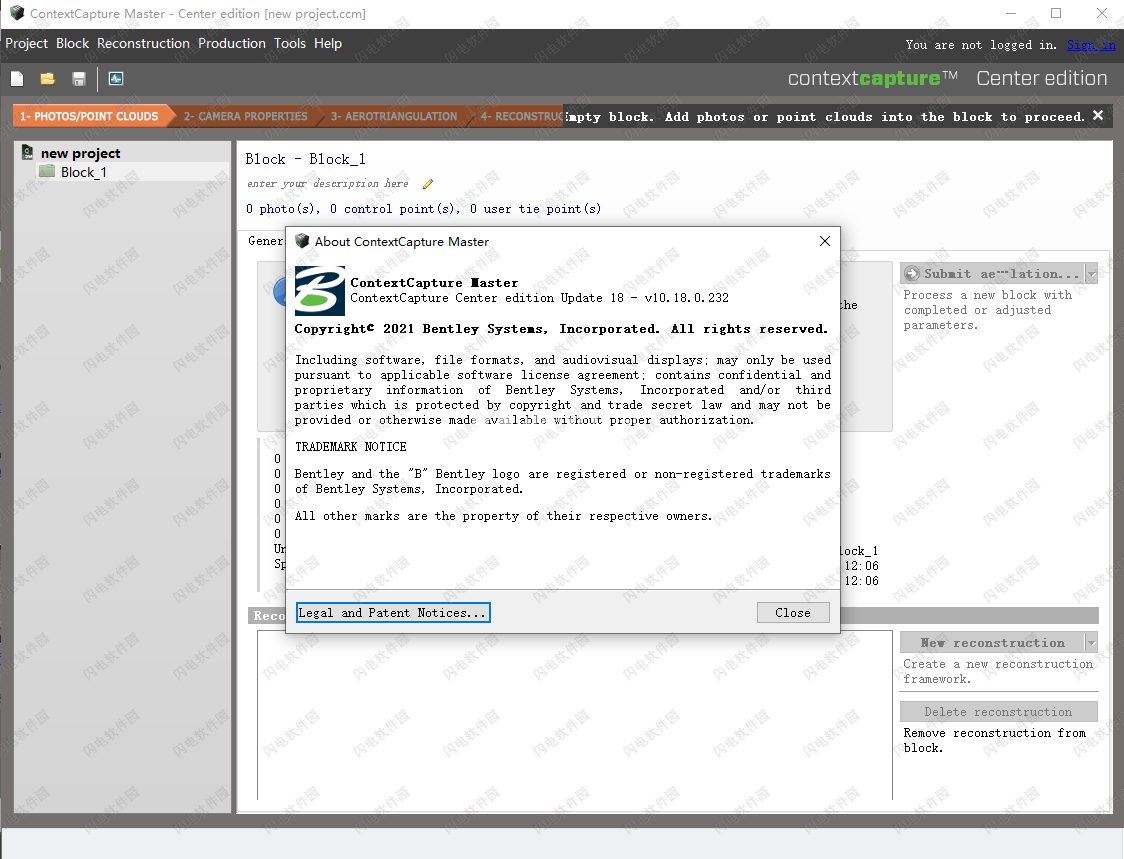1124x859 pixels.
Task: Dismiss the empty block warning banner
Action: point(1097,115)
